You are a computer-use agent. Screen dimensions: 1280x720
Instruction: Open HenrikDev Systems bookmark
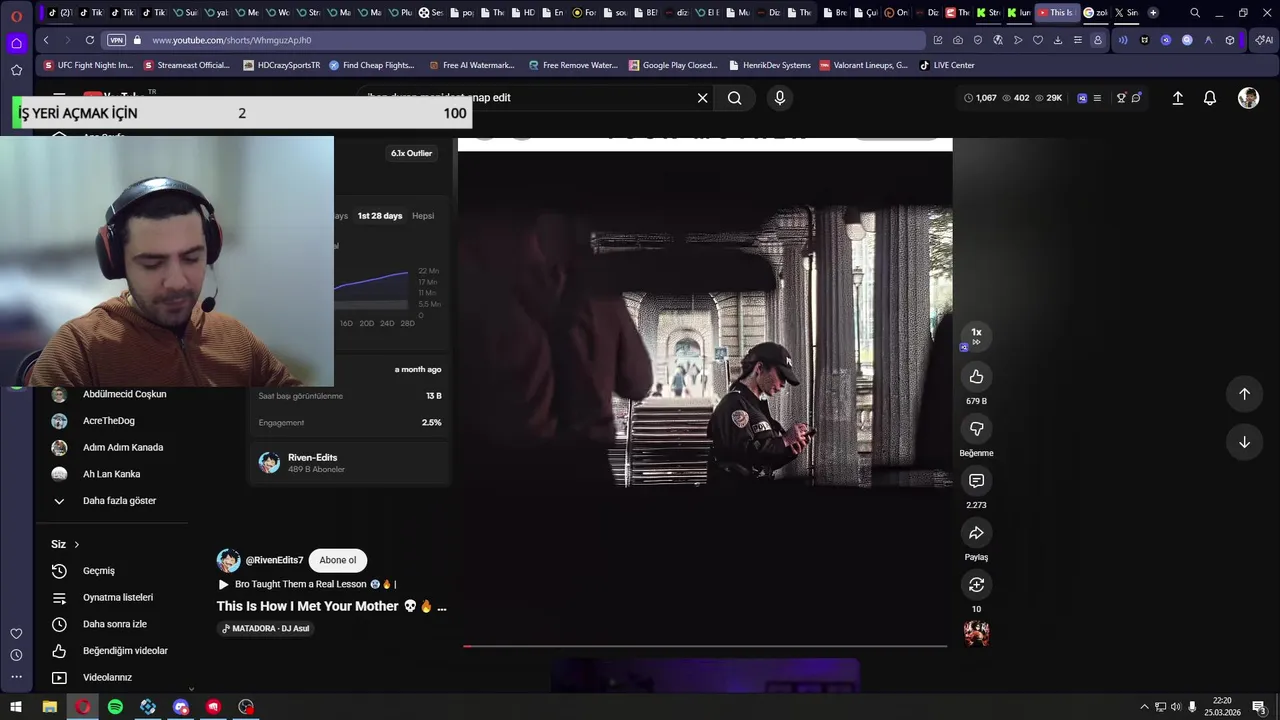tap(769, 65)
